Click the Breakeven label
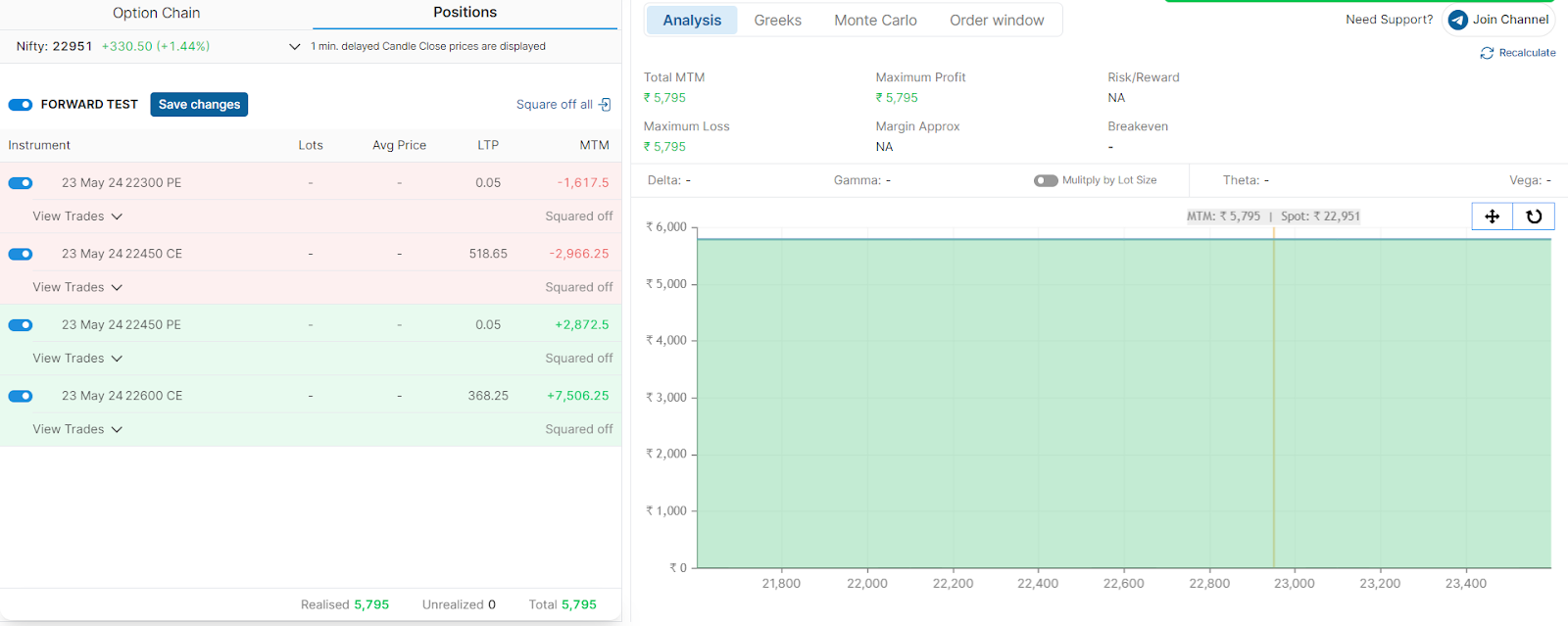This screenshot has width=1568, height=626. click(1138, 126)
